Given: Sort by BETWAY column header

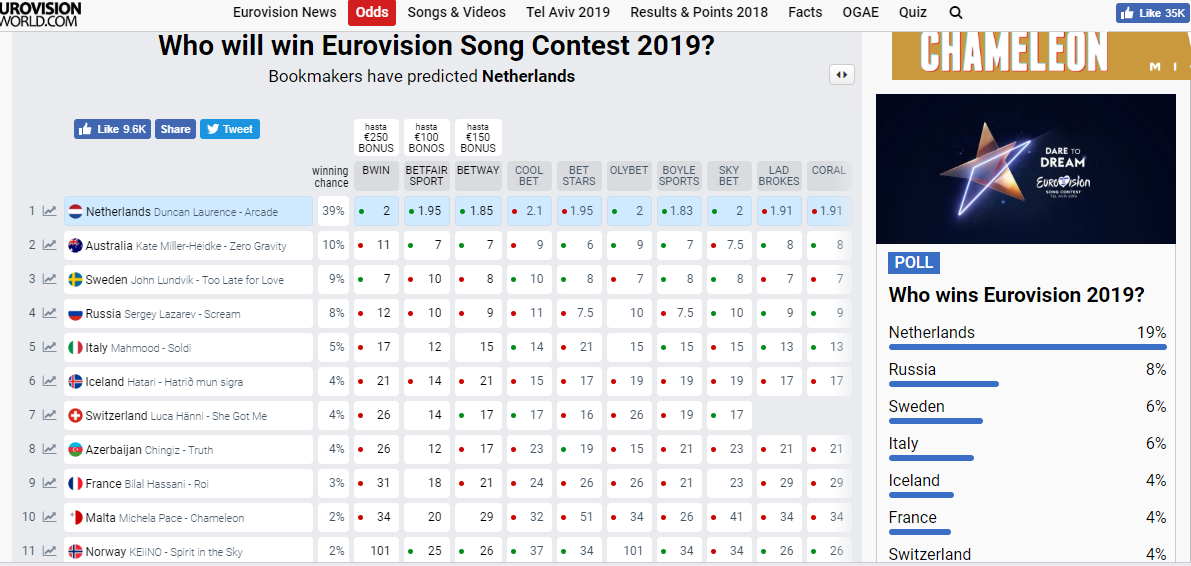Looking at the screenshot, I should (x=478, y=171).
